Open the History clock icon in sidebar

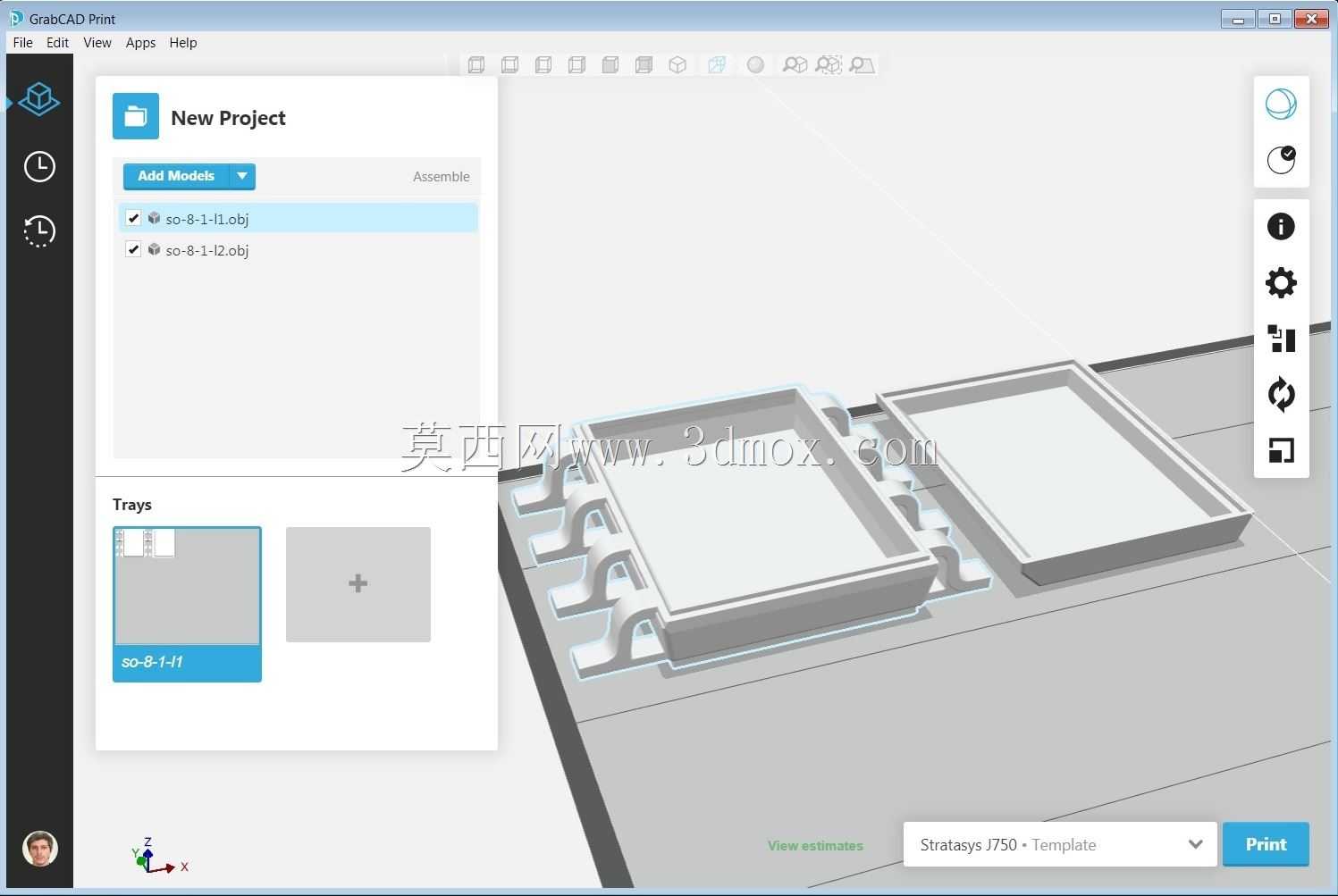coord(39,230)
